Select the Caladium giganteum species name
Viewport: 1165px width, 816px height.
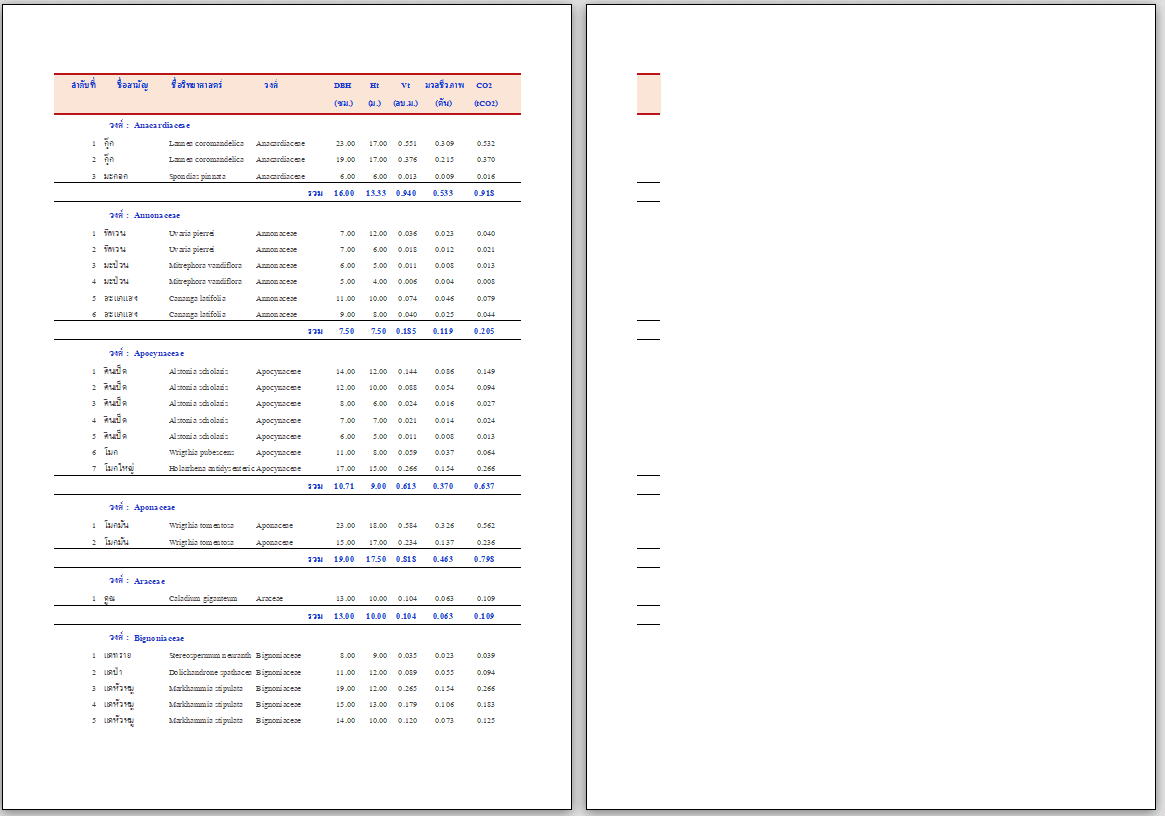click(203, 599)
